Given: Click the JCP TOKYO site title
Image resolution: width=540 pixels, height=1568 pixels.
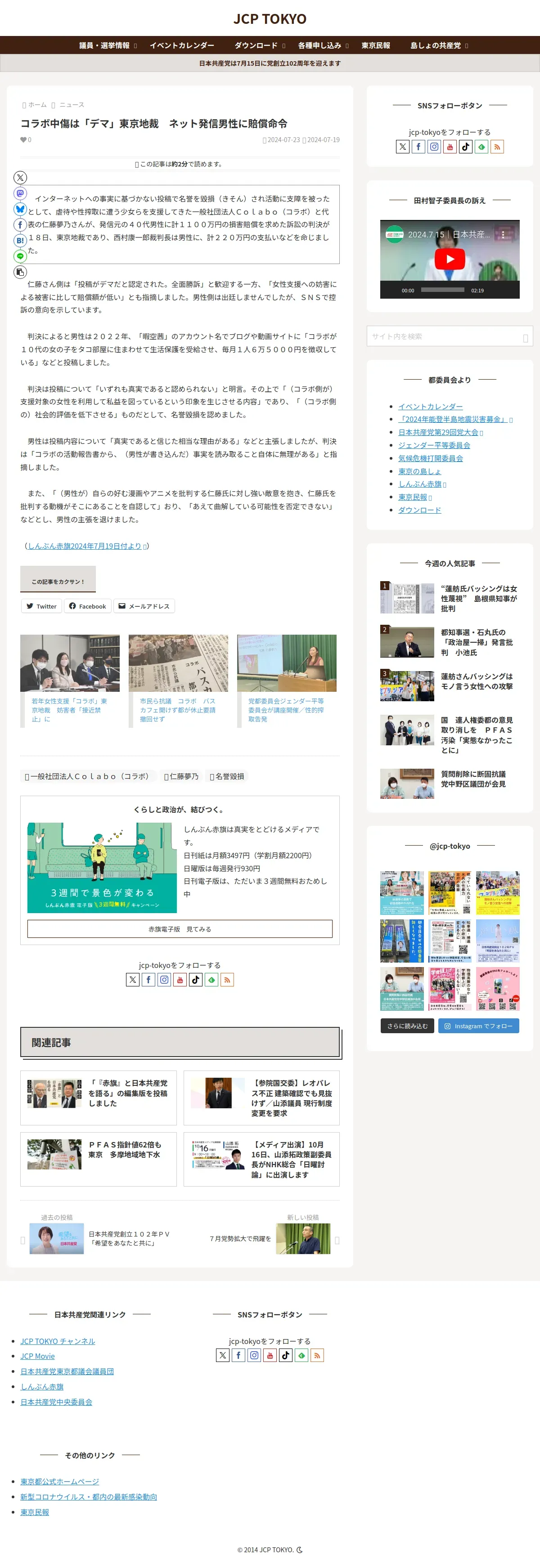Looking at the screenshot, I should (270, 19).
